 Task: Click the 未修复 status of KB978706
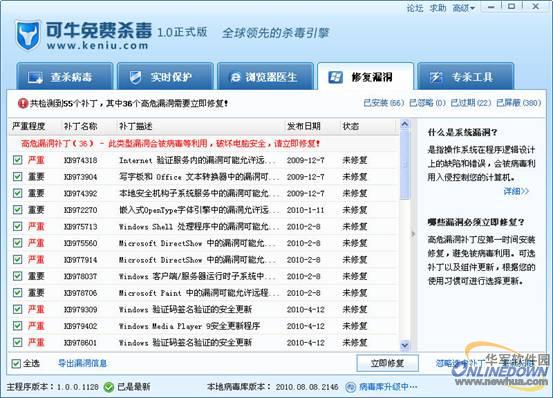point(355,293)
